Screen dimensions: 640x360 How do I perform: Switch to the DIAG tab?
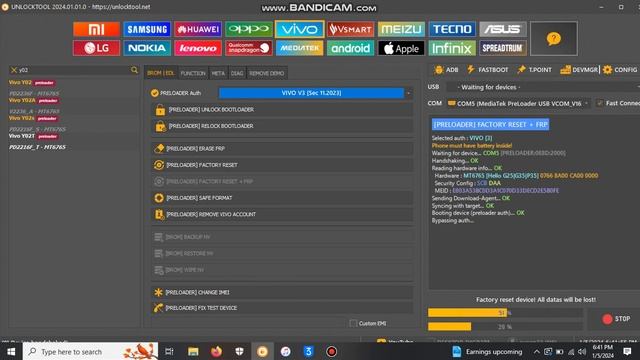237,73
